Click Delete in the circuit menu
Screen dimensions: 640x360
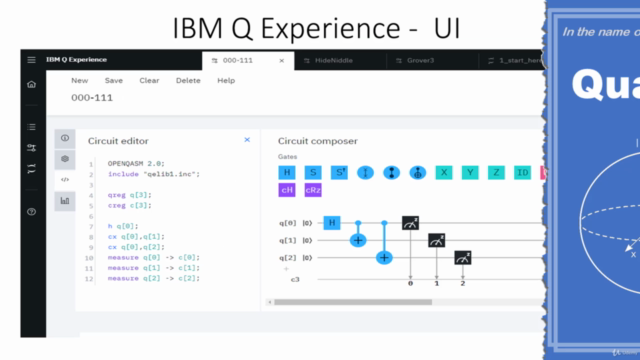point(188,80)
